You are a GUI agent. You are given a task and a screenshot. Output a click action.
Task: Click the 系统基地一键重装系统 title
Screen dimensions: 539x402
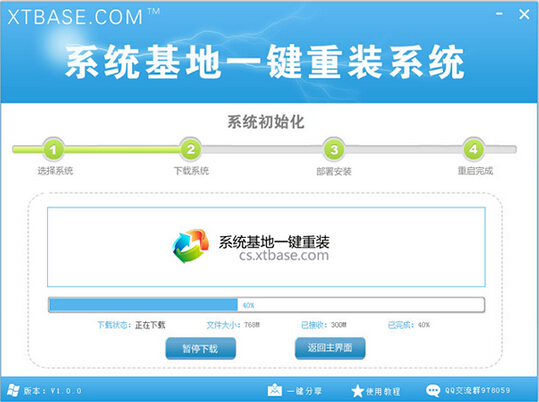265,62
